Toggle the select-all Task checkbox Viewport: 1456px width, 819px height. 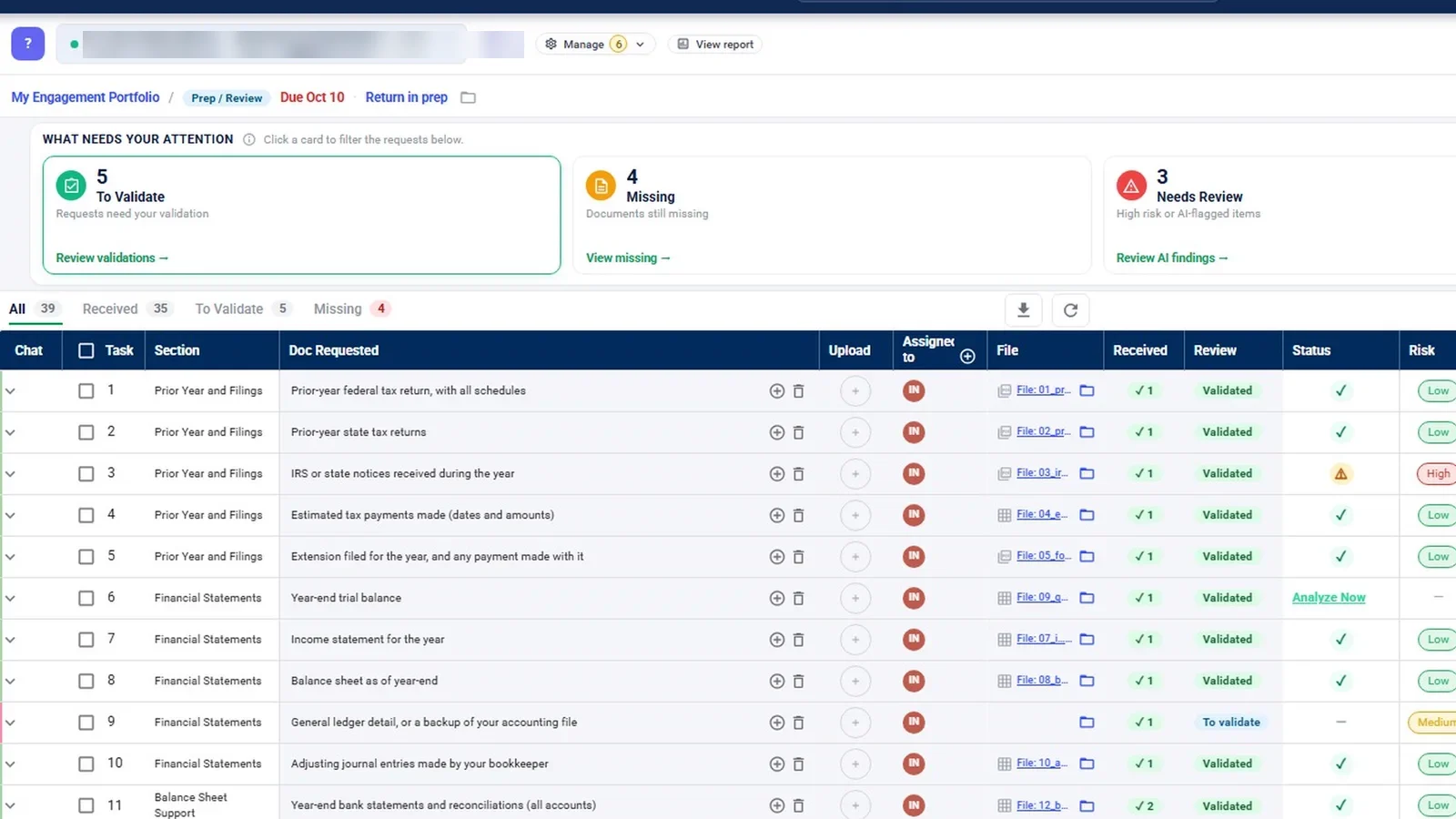click(x=86, y=351)
